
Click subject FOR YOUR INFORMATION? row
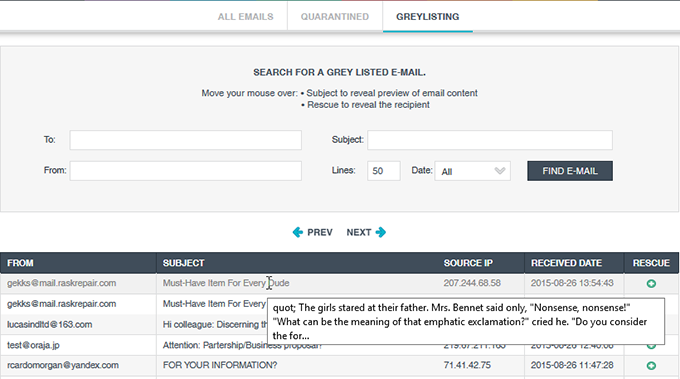pyautogui.click(x=220, y=365)
